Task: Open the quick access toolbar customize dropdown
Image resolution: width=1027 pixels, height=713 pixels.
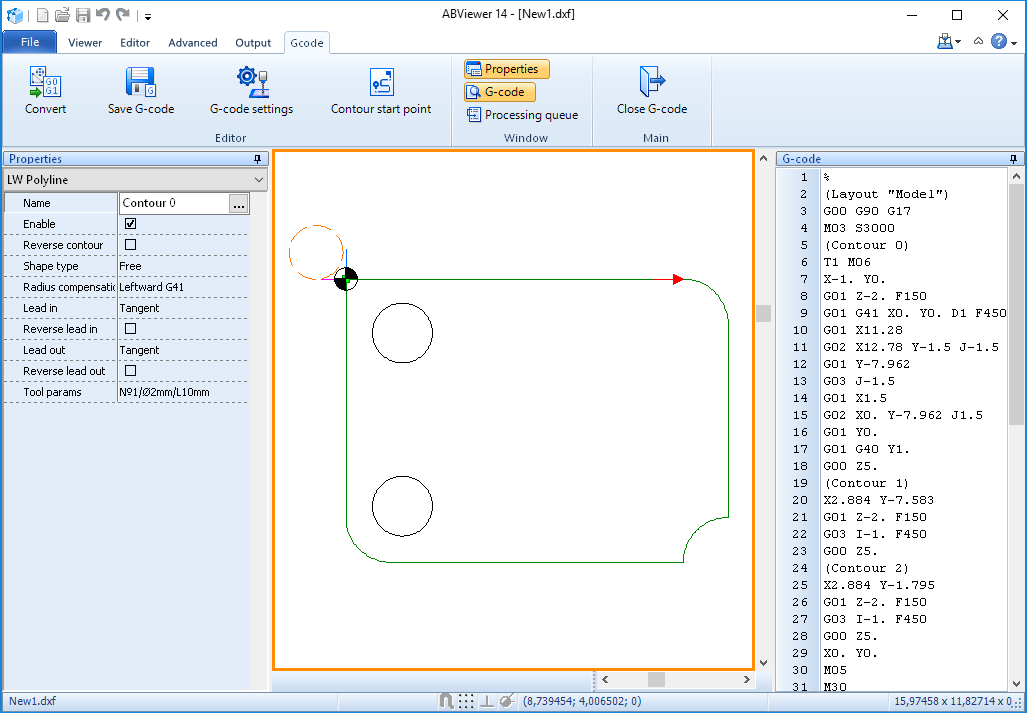Action: 148,16
